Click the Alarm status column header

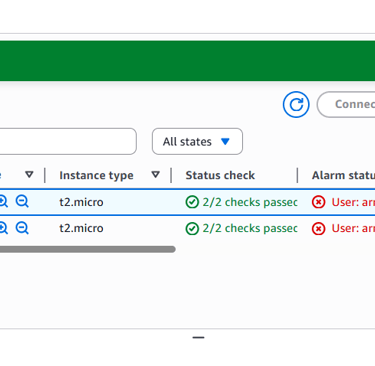click(343, 175)
